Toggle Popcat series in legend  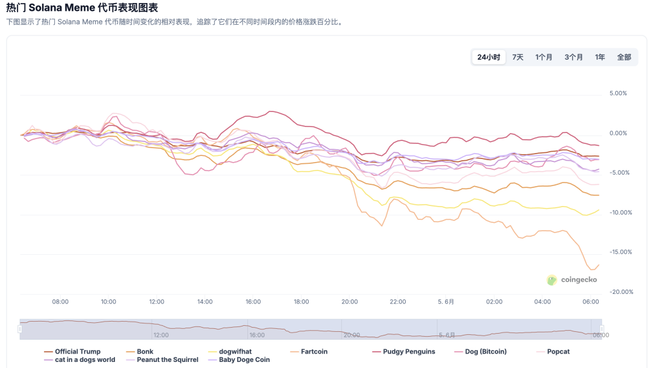(553, 351)
